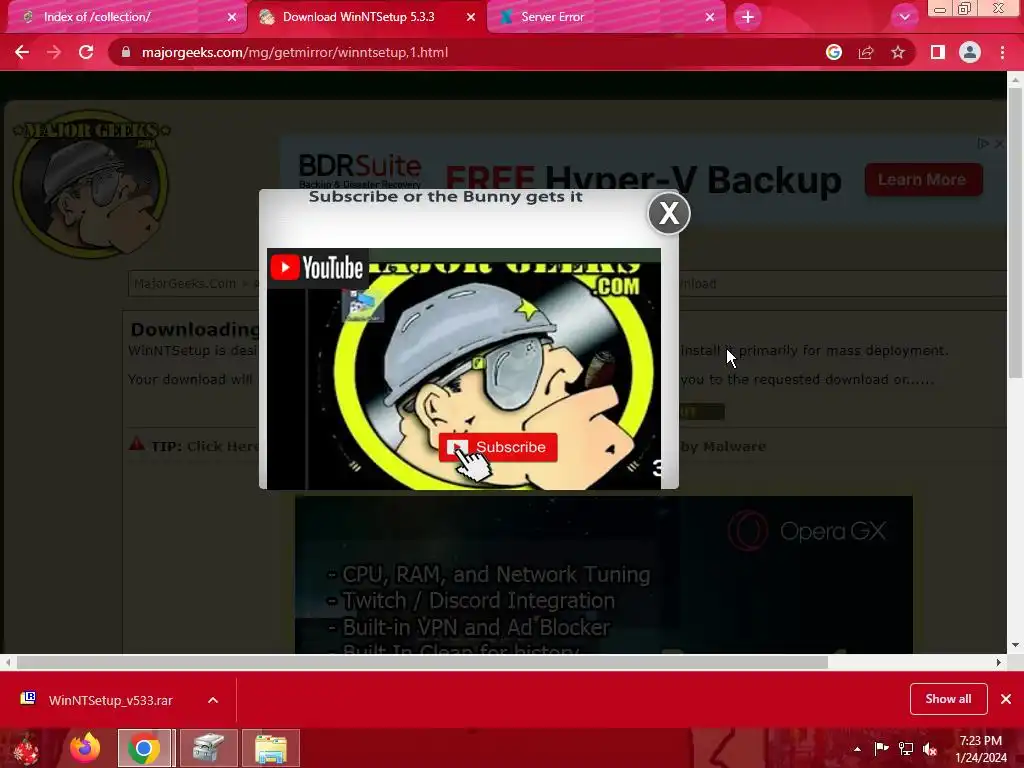Go back to the previous page

click(x=22, y=52)
